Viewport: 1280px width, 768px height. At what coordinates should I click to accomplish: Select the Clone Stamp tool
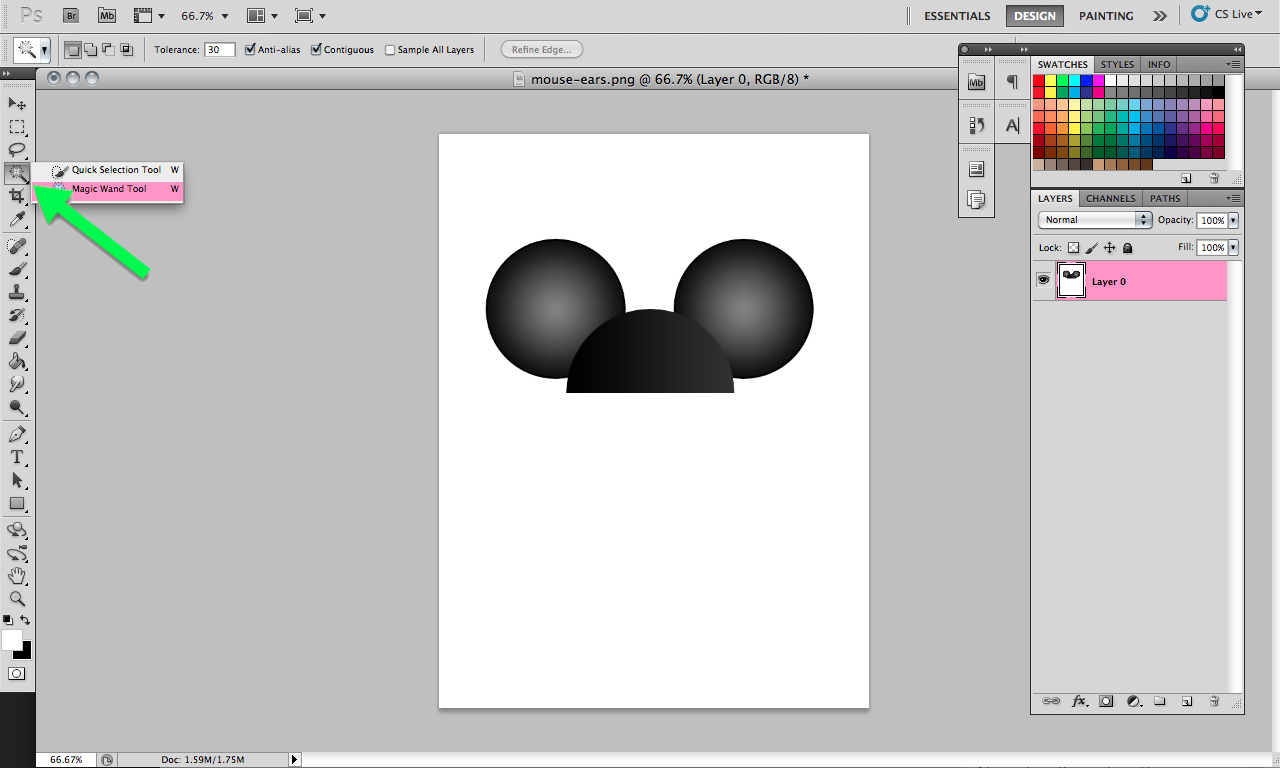coord(17,292)
